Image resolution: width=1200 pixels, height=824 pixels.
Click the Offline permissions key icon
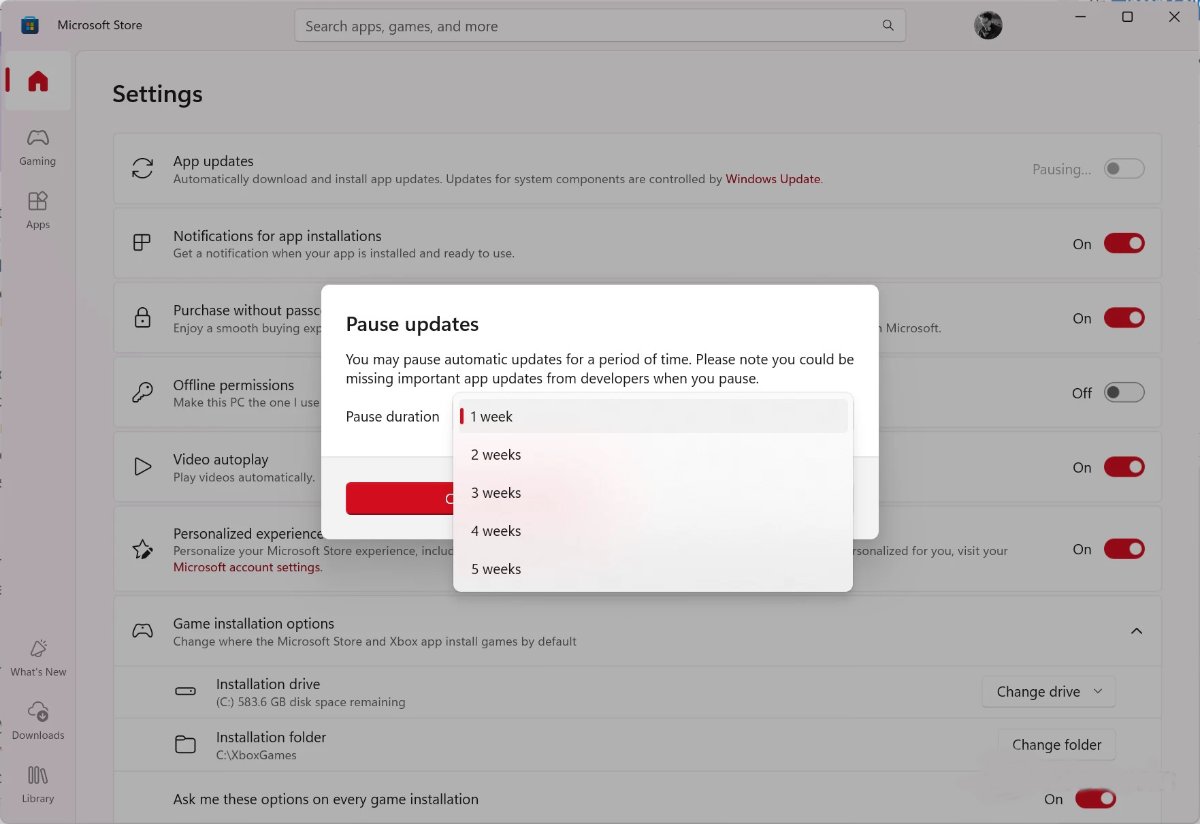tap(142, 393)
